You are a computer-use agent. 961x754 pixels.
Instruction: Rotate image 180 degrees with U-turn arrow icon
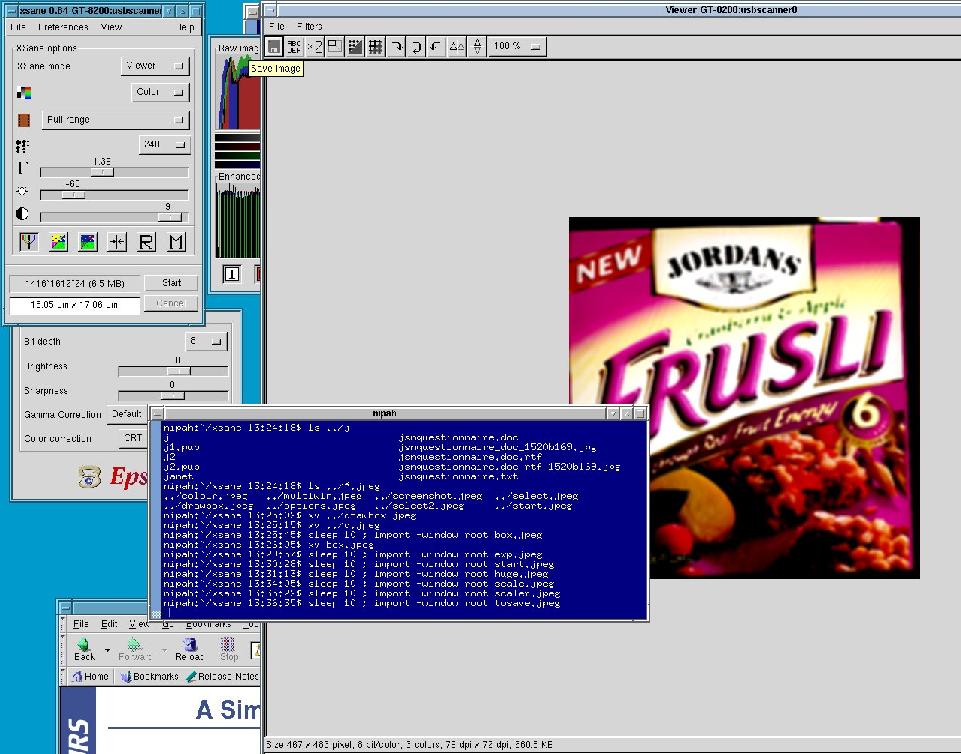(x=416, y=47)
